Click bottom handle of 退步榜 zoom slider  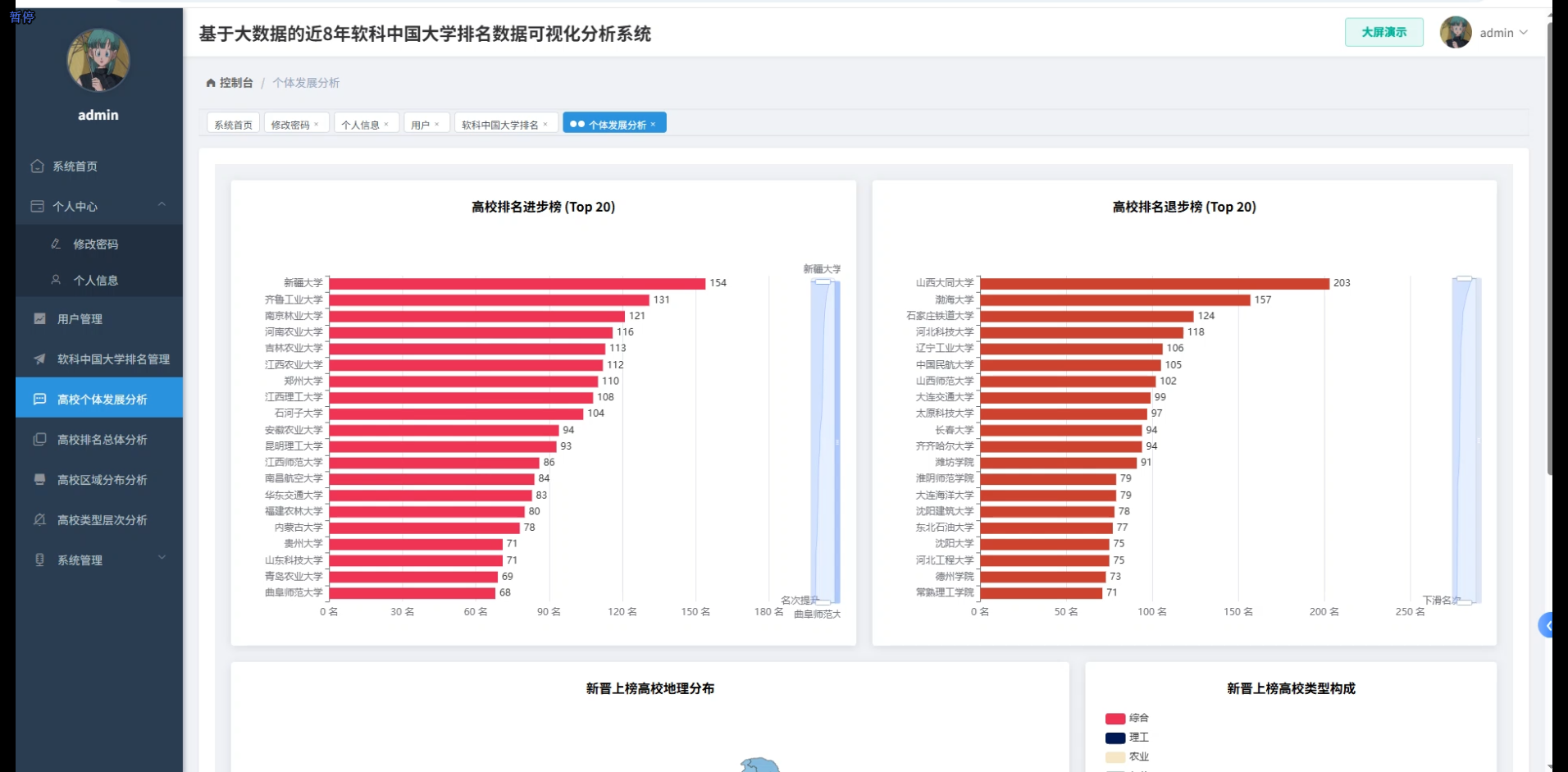click(1464, 602)
